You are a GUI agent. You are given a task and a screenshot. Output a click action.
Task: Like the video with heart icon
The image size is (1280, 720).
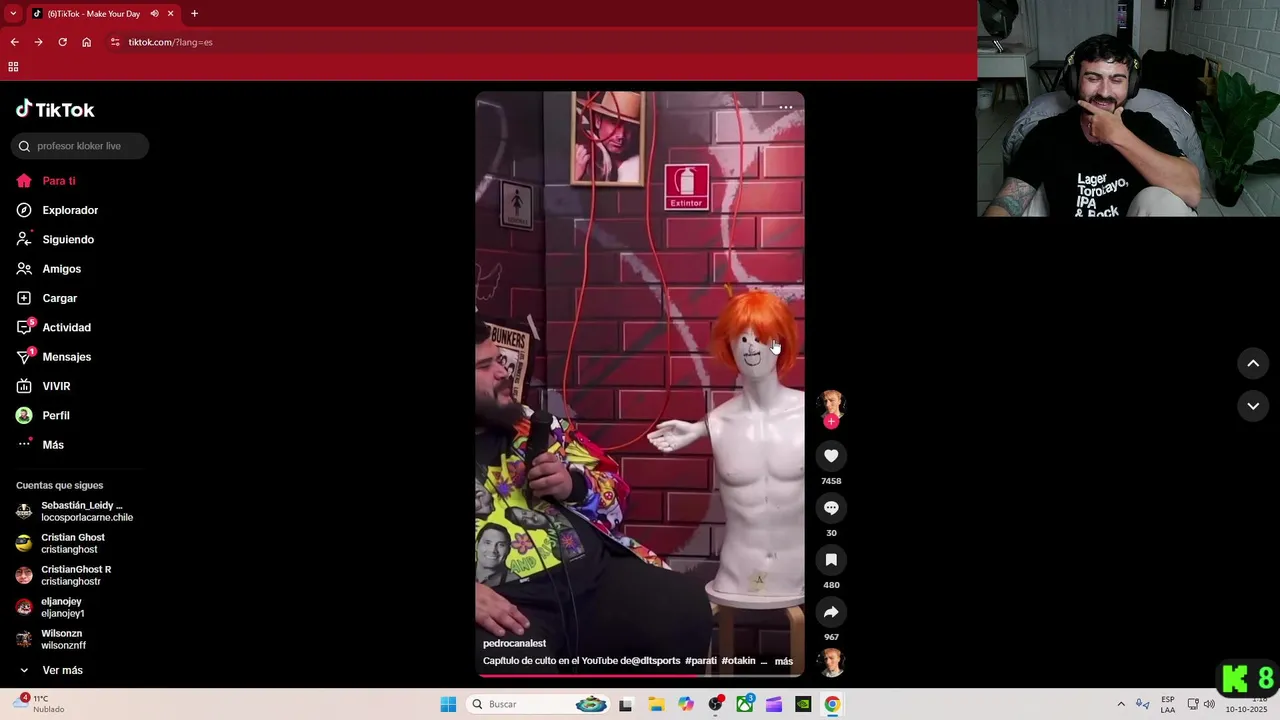tap(831, 456)
